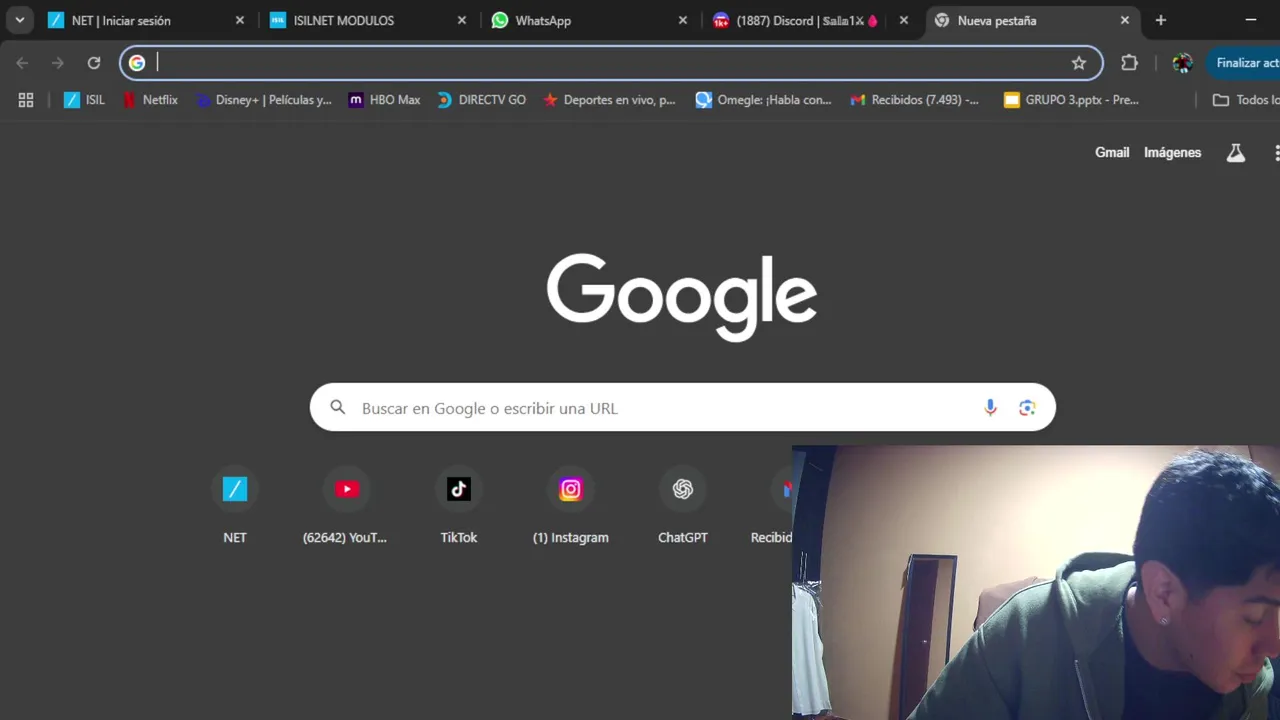
Task: Close the WhatsApp tab
Action: tap(683, 20)
